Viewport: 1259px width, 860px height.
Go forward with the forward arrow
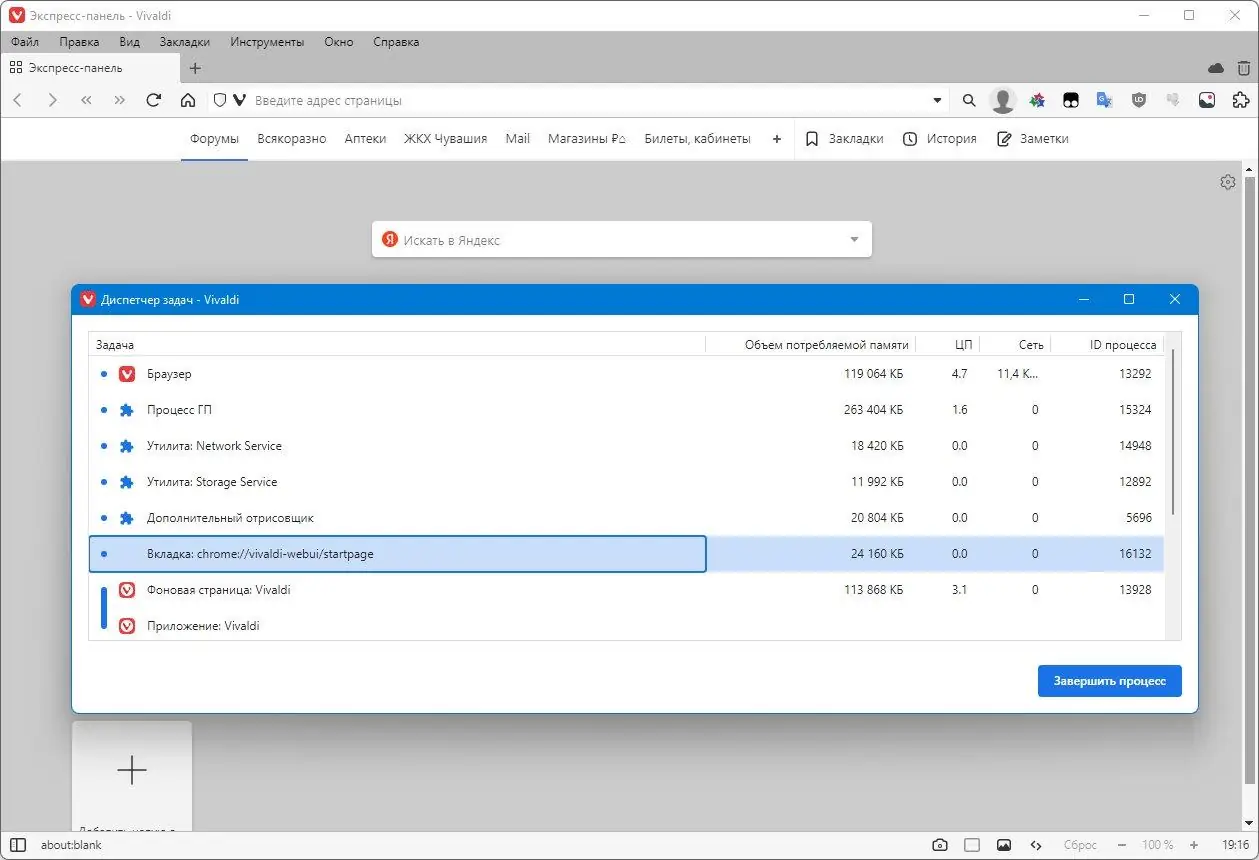[52, 100]
